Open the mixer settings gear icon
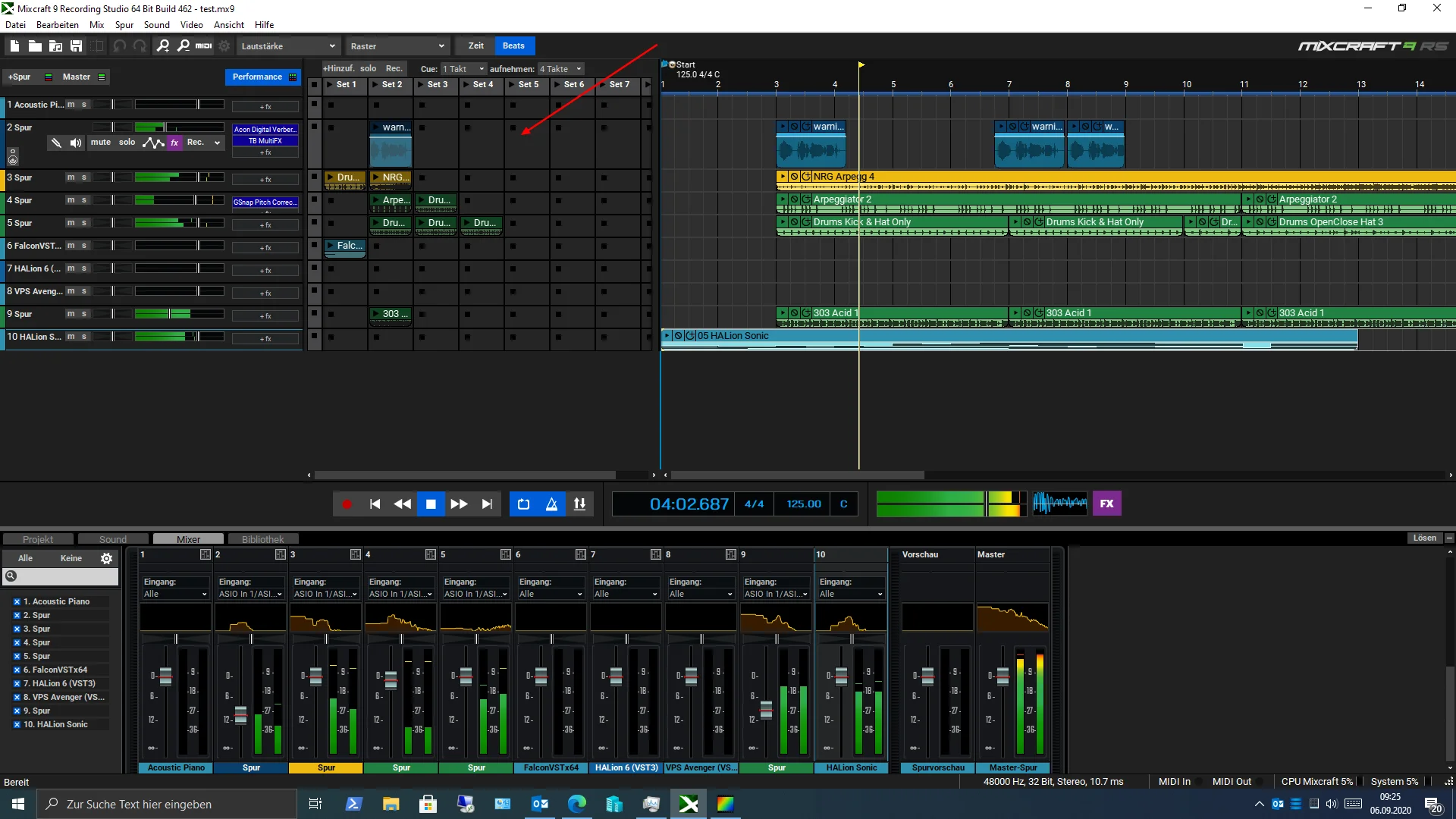 [x=107, y=558]
